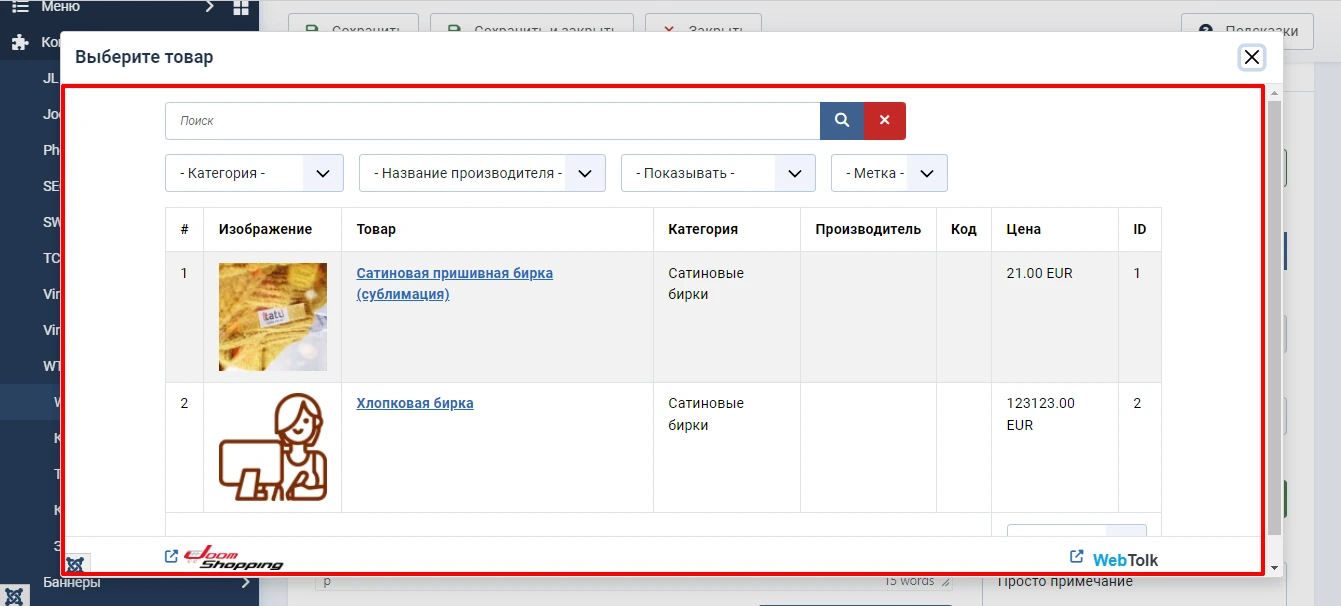
Task: Click the ID column header
Action: pos(1139,229)
